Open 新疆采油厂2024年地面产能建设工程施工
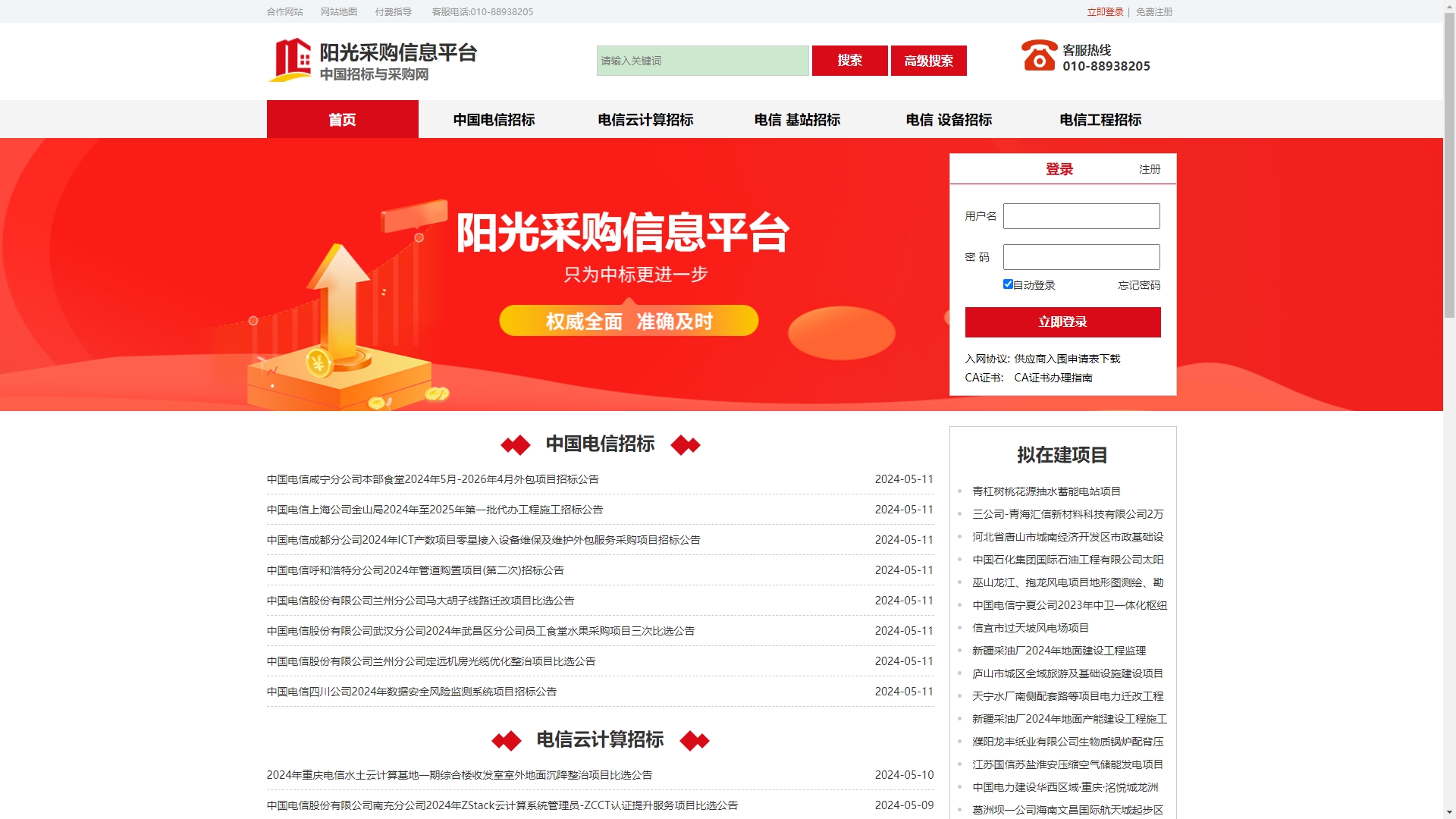1456x819 pixels. pyautogui.click(x=1069, y=719)
